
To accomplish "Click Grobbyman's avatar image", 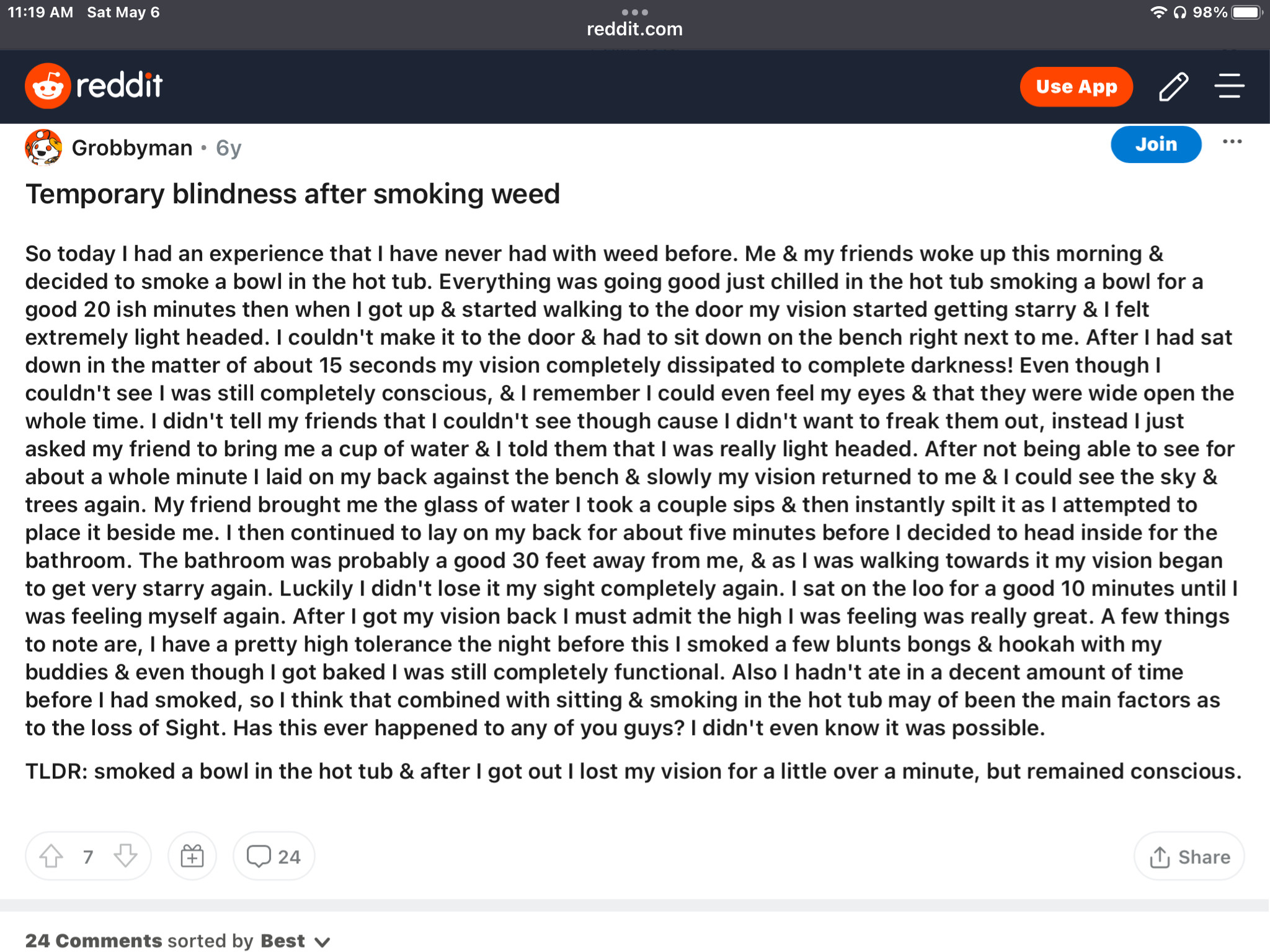I will point(43,148).
